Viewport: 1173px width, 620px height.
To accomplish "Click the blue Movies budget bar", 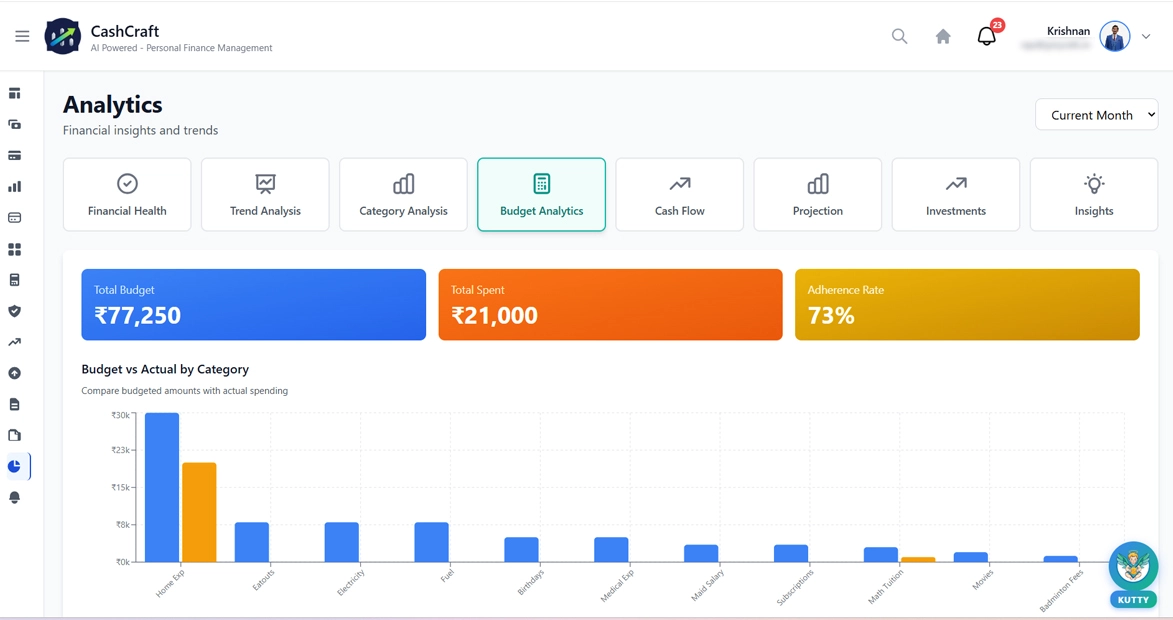I will pyautogui.click(x=971, y=557).
